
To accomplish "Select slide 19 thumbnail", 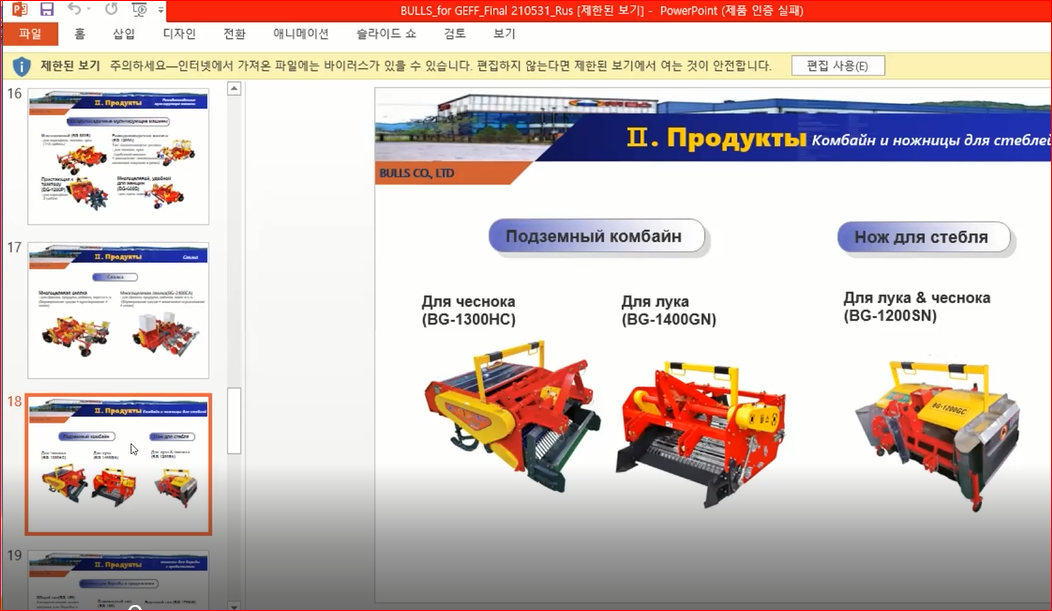I will [x=118, y=579].
